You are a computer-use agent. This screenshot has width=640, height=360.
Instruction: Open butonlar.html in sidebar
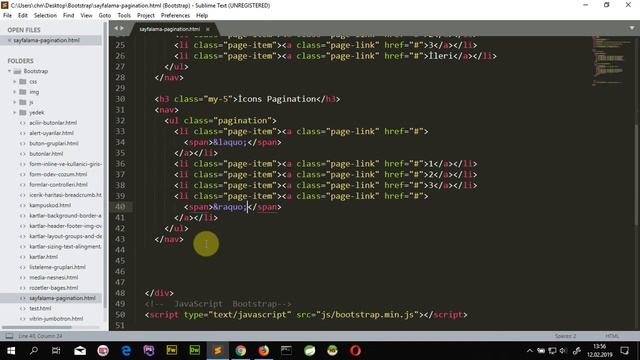point(46,154)
